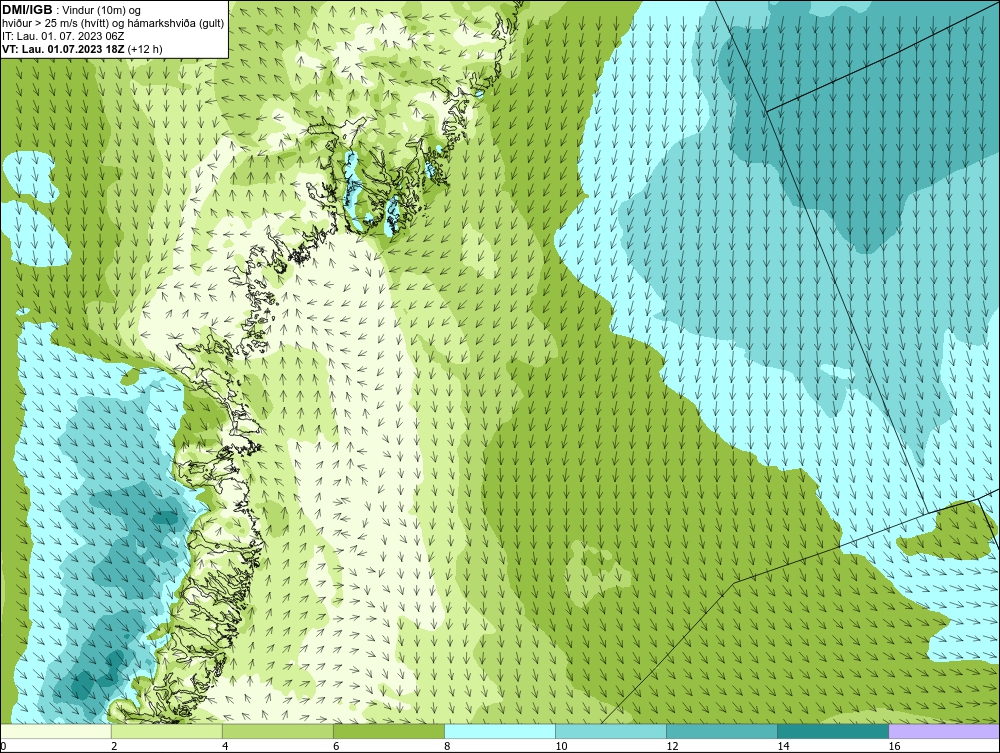Screen dimensions: 1000x753
Task: Click the 14–16 m/s dark teal swatch
Action: click(x=832, y=731)
